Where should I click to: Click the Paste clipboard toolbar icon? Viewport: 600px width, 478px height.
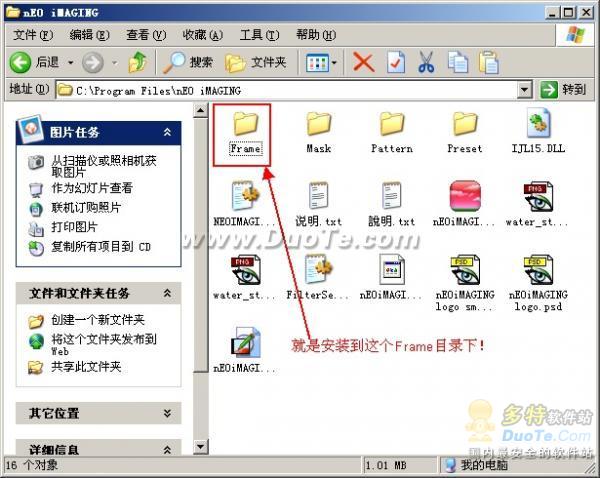pyautogui.click(x=489, y=62)
